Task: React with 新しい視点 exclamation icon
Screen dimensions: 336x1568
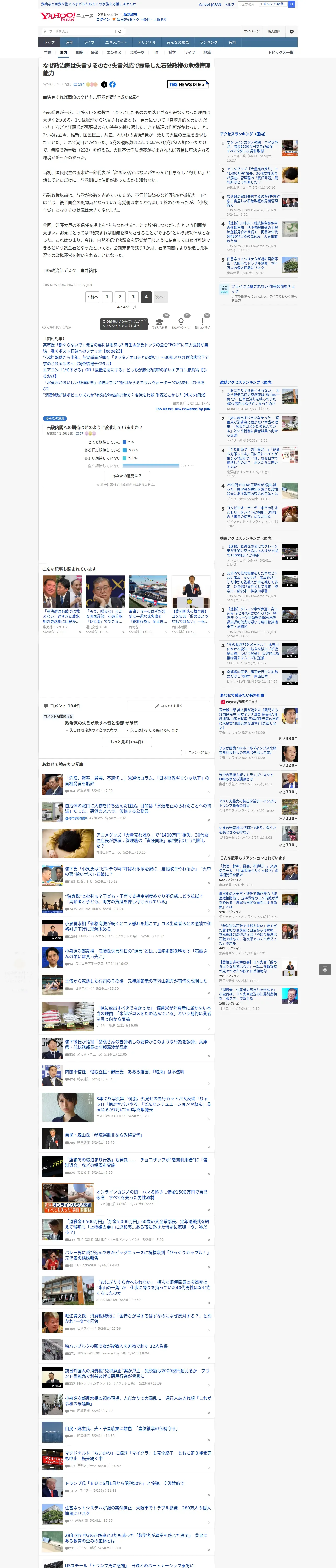Action: click(x=203, y=321)
